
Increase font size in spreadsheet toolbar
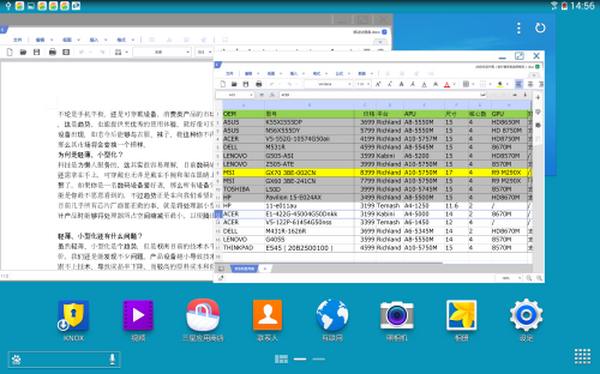[378, 84]
